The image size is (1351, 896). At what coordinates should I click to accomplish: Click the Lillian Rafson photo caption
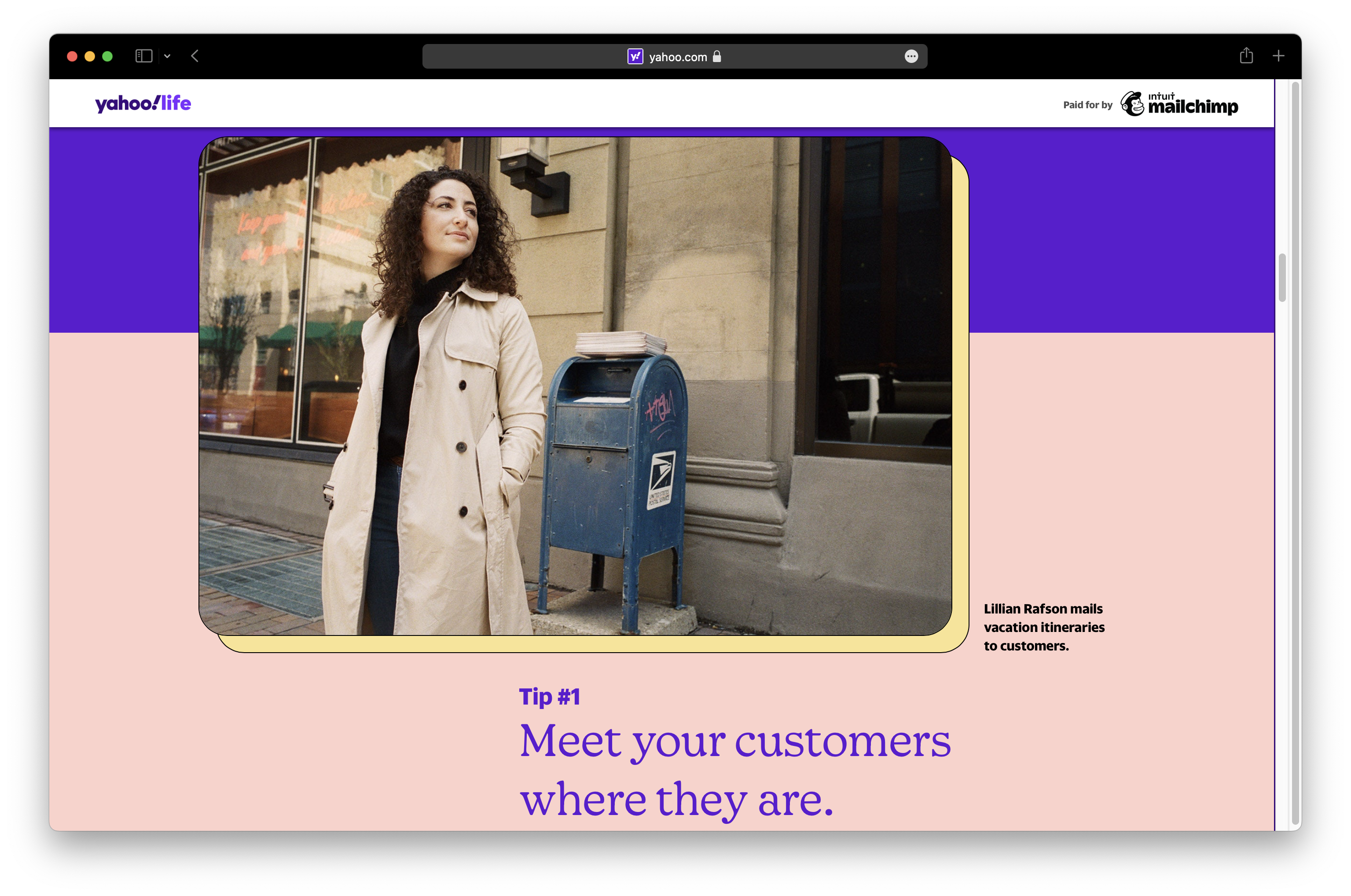coord(1044,628)
